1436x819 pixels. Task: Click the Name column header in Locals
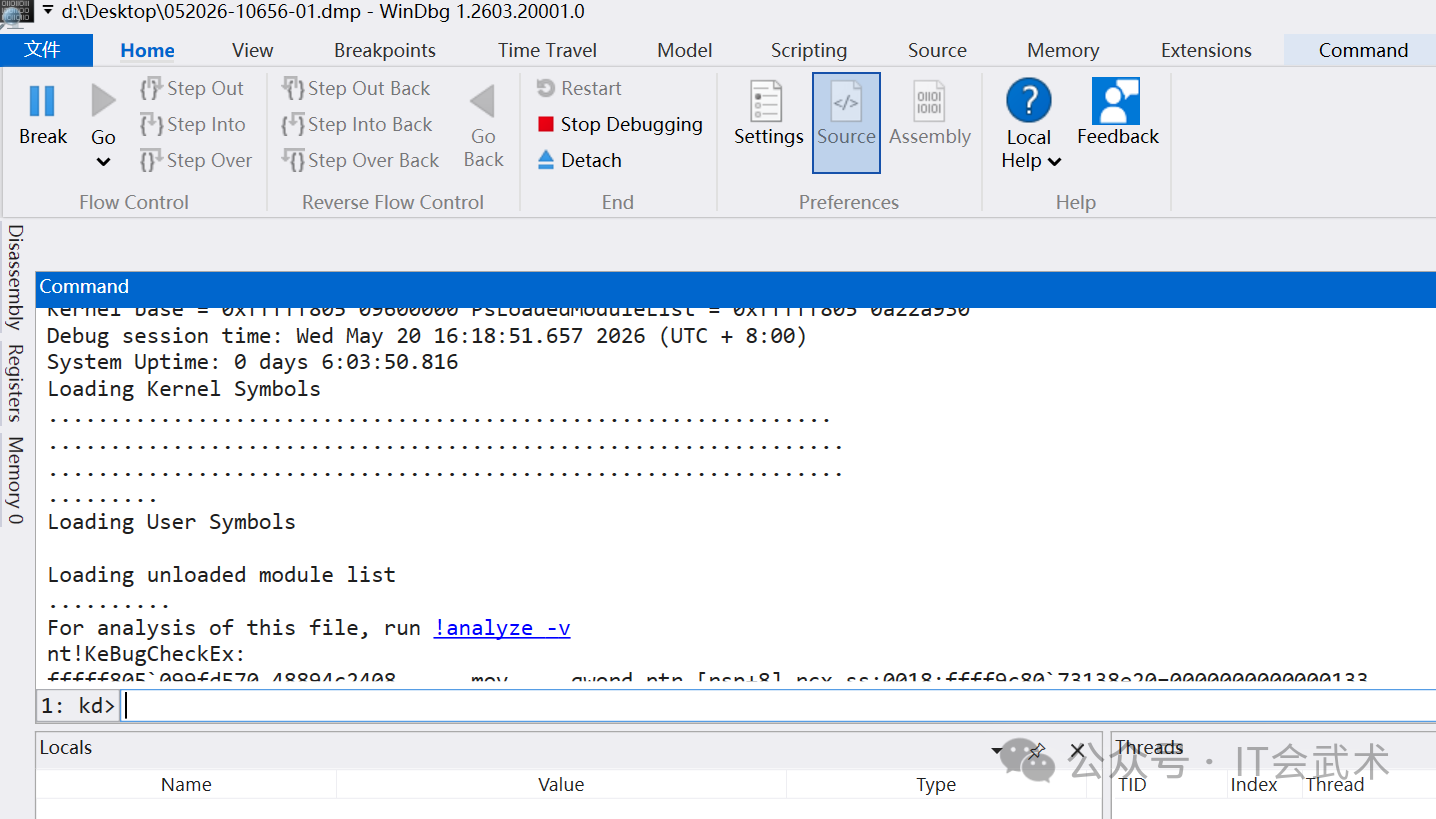tap(186, 785)
